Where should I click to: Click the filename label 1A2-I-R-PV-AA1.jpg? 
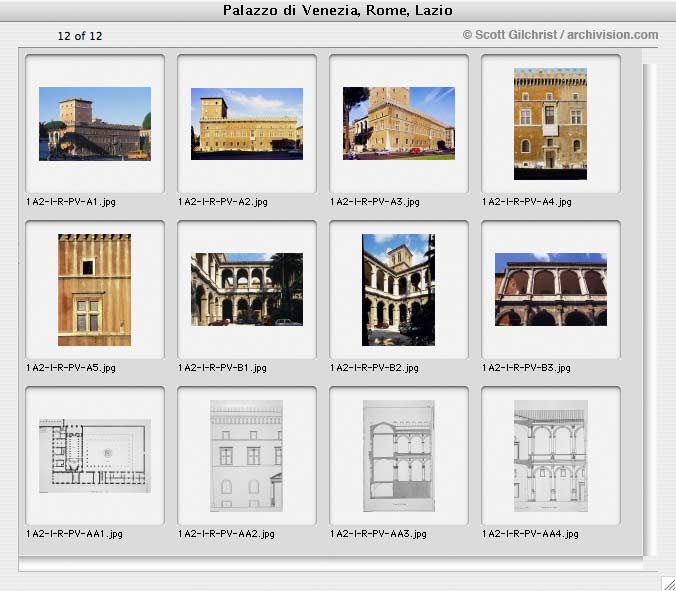pyautogui.click(x=74, y=534)
